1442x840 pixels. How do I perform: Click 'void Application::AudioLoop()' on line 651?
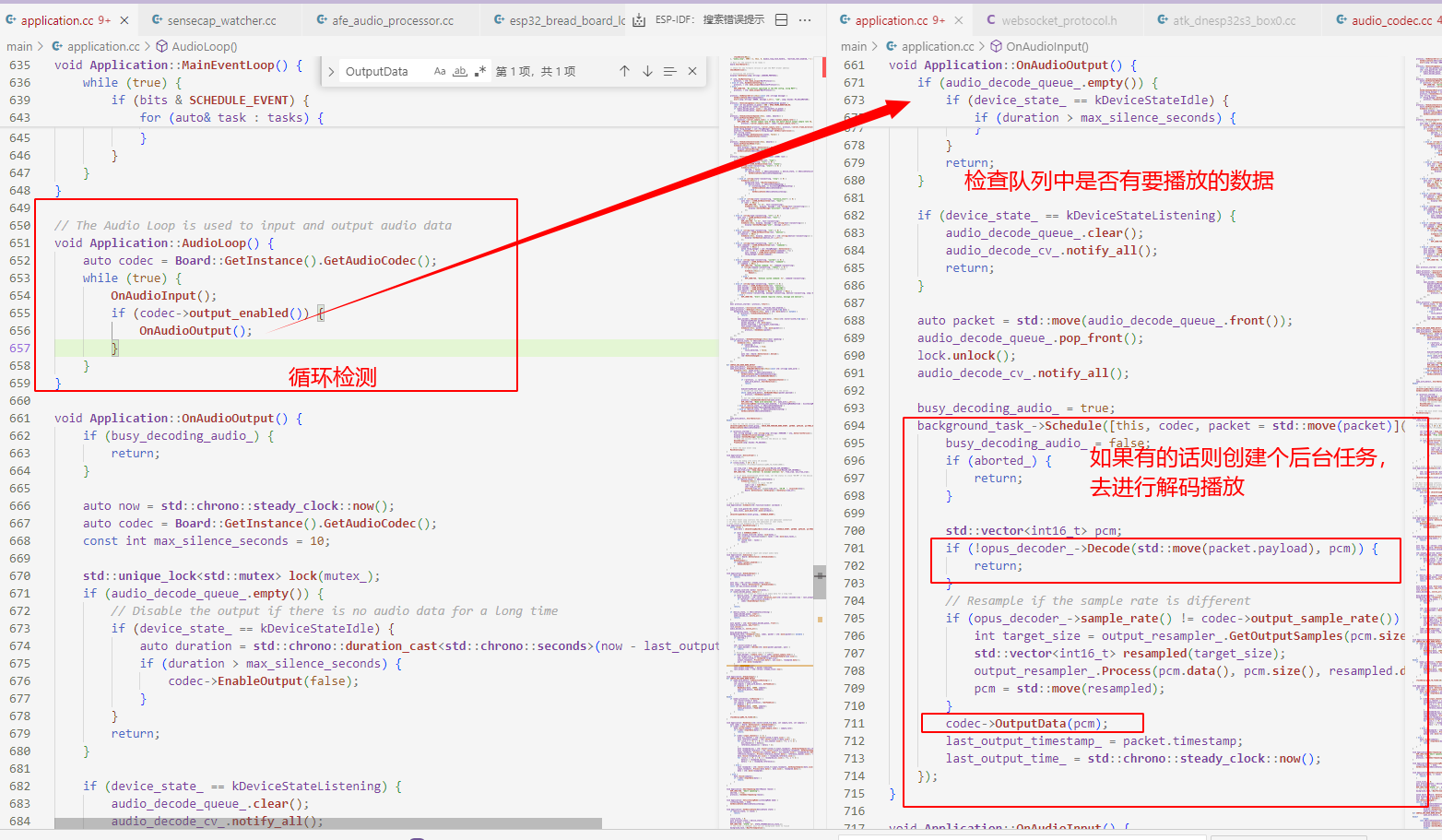click(157, 243)
